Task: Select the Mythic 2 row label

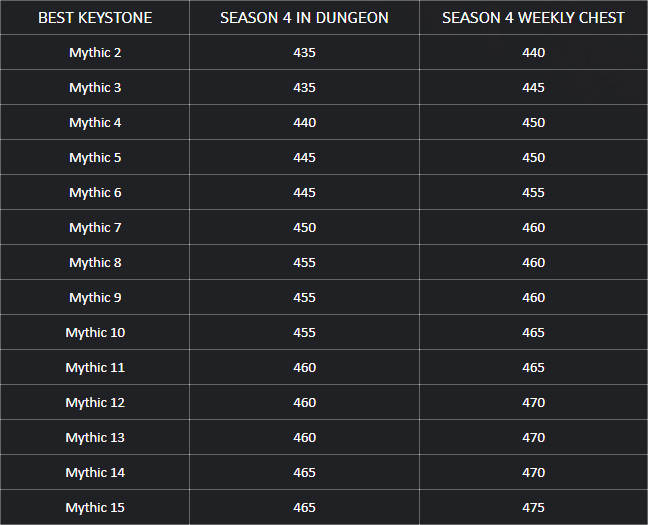Action: tap(95, 52)
